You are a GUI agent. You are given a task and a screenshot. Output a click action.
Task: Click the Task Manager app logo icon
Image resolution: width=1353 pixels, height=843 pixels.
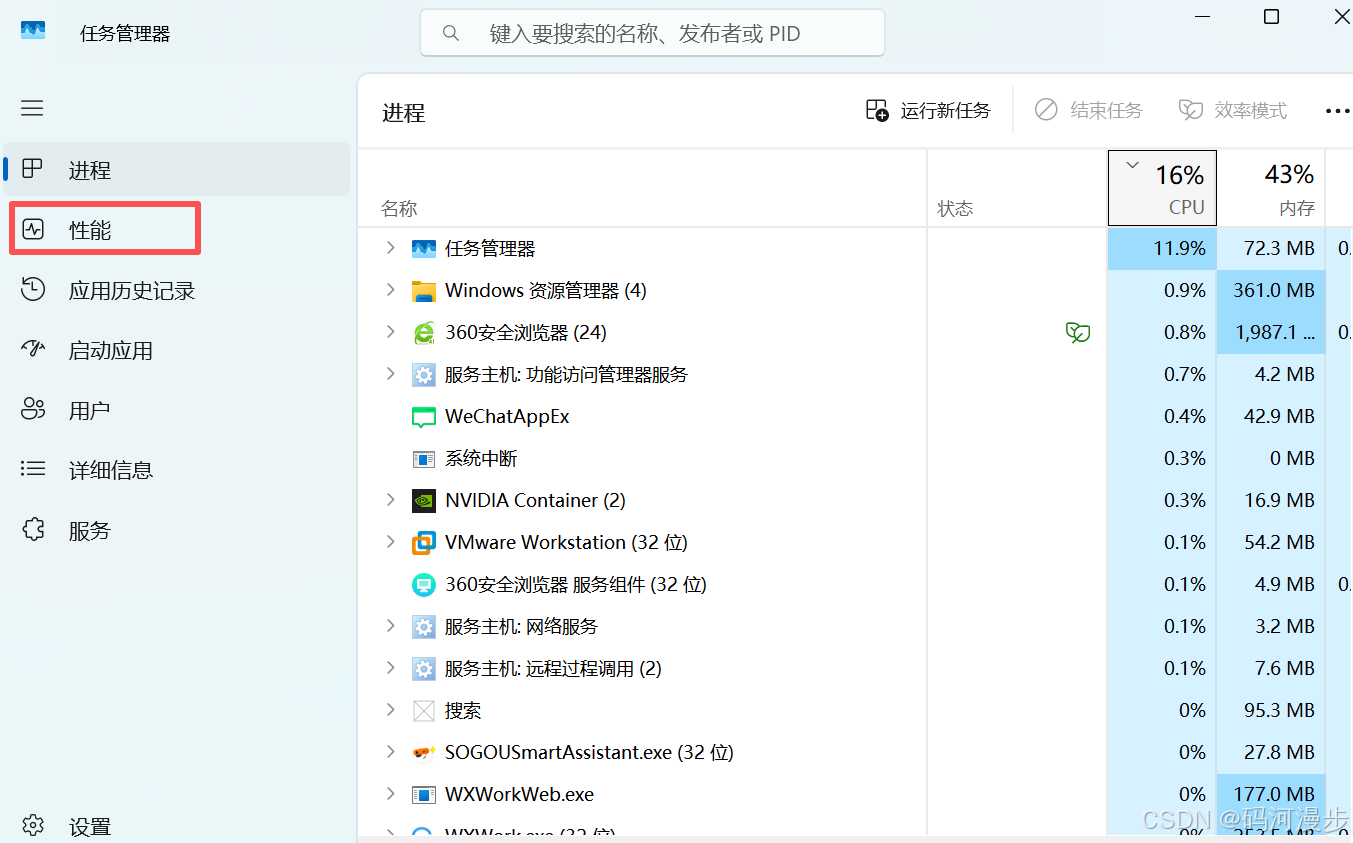click(33, 30)
